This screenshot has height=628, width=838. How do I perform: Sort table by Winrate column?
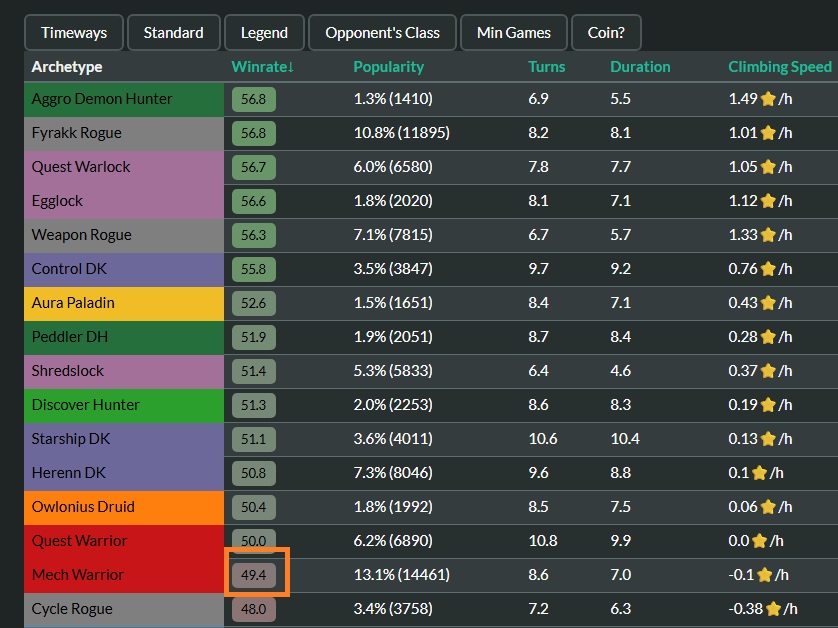(x=262, y=67)
